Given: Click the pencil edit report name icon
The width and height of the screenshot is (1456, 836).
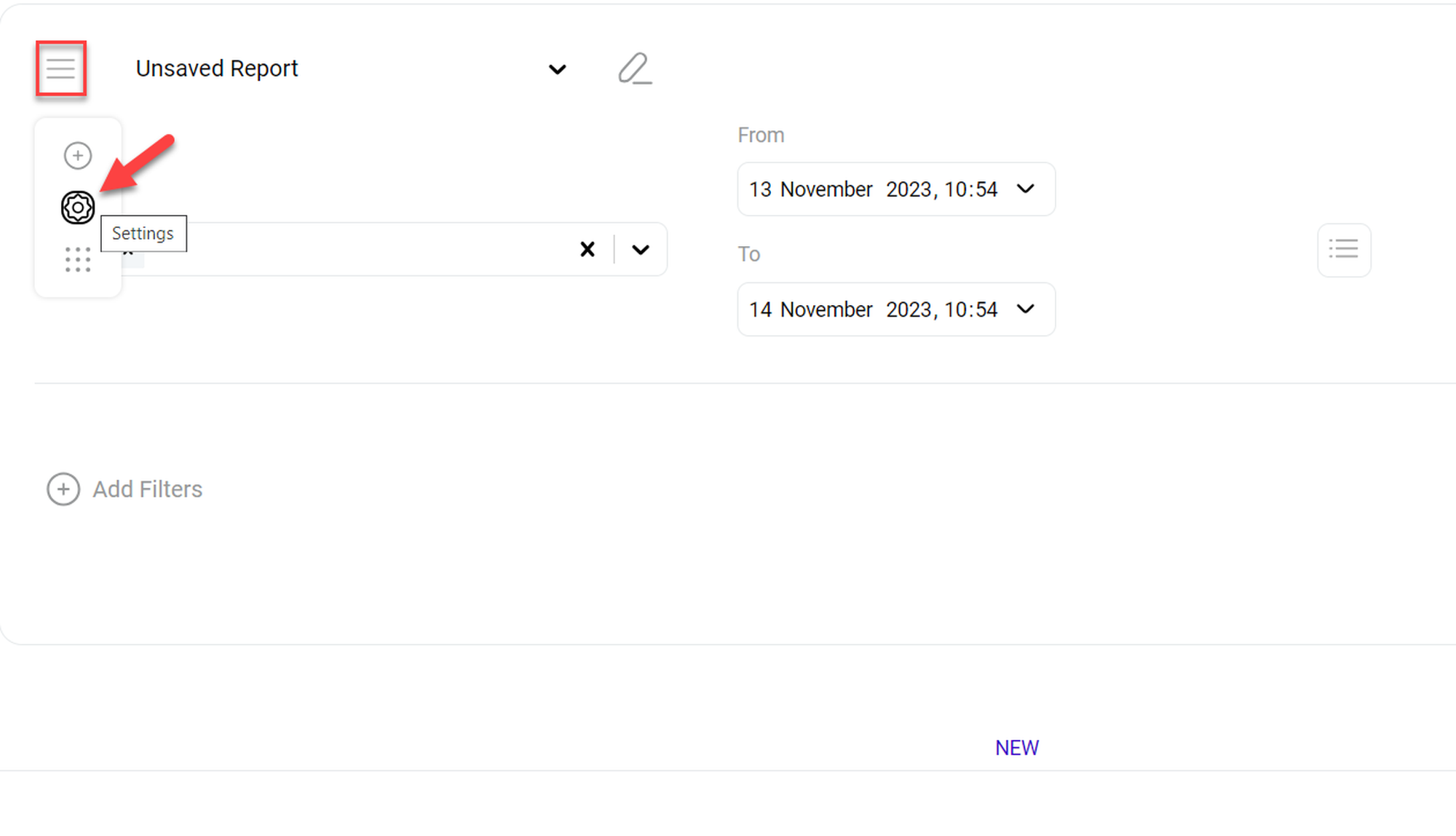Looking at the screenshot, I should (x=634, y=68).
